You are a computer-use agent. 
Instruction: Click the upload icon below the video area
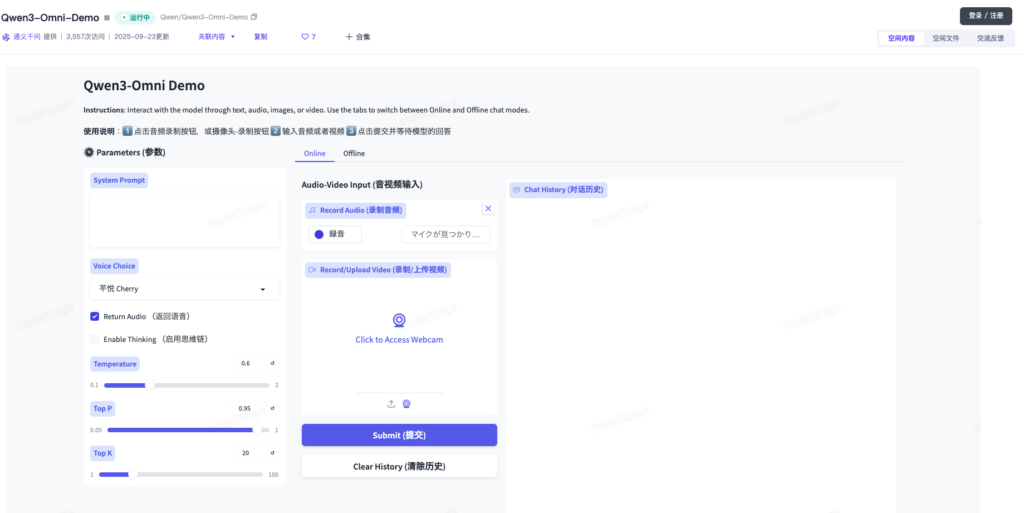pyautogui.click(x=391, y=404)
